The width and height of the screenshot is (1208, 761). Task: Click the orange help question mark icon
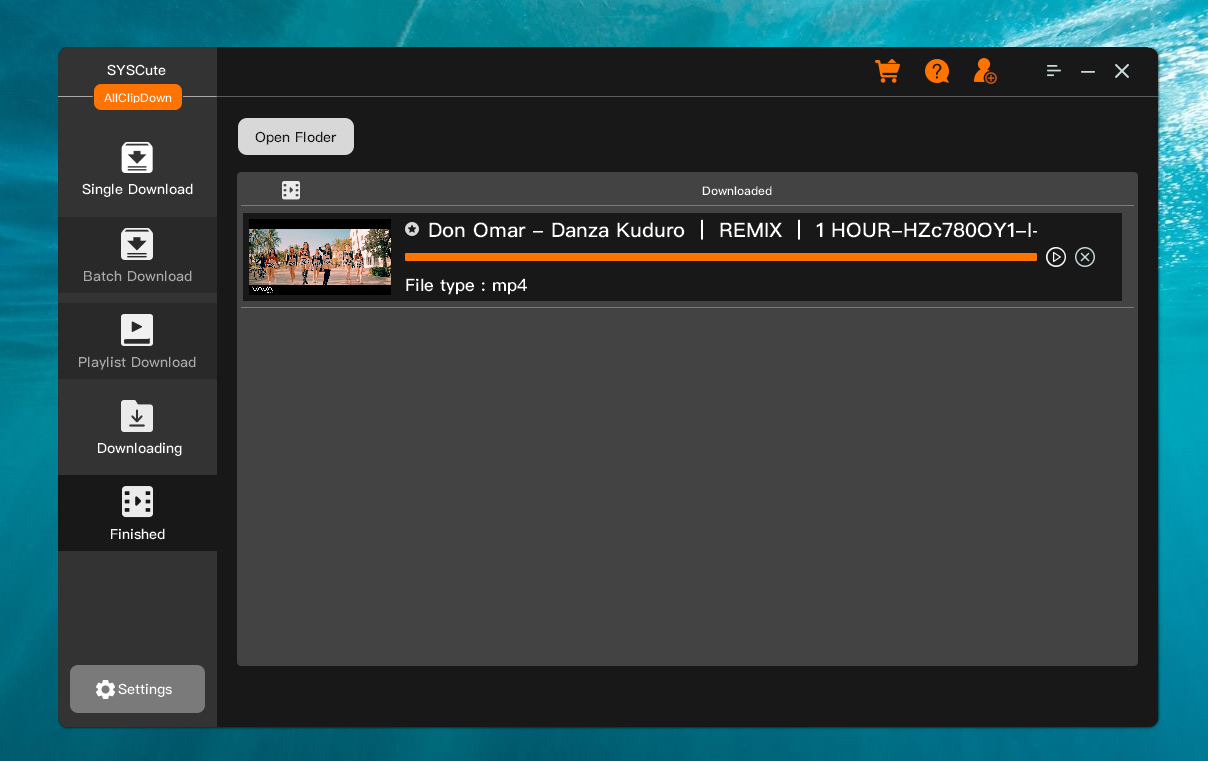(937, 71)
